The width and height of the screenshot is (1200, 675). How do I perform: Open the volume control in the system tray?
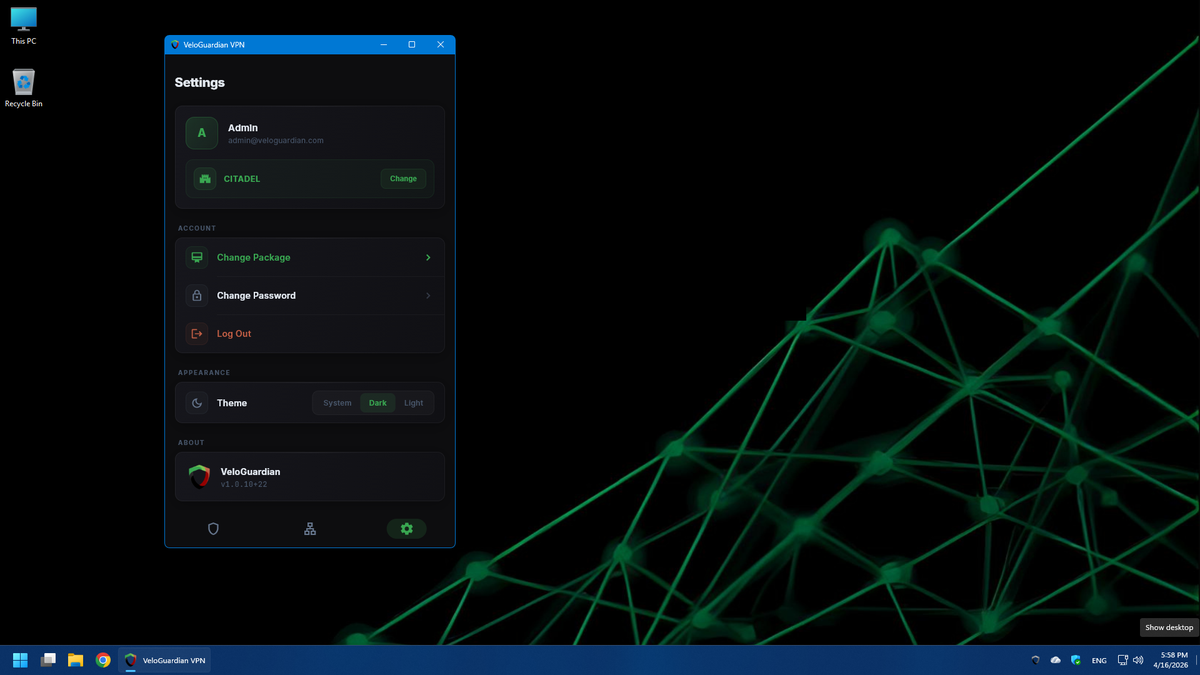click(x=1140, y=660)
